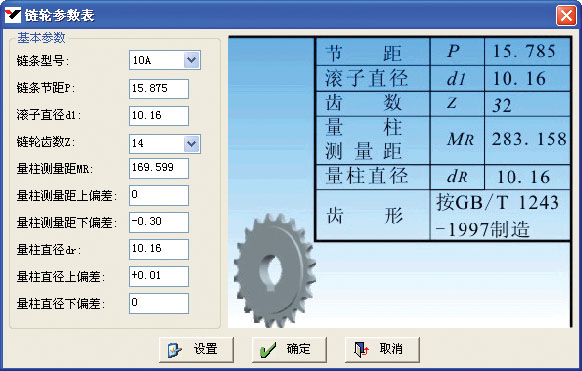
Task: Click the gray sprocket gear image
Action: pyautogui.click(x=275, y=271)
